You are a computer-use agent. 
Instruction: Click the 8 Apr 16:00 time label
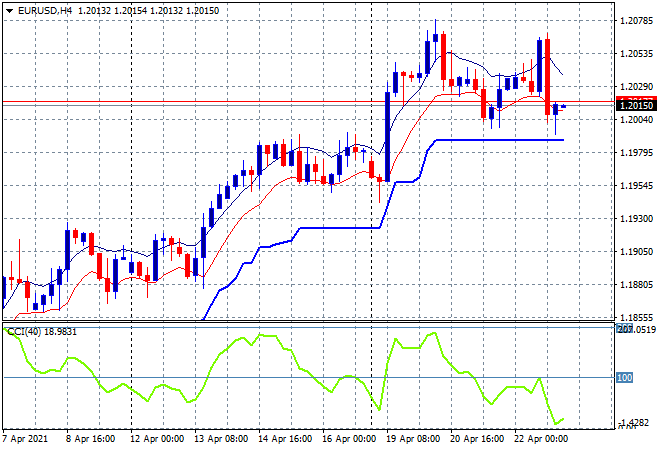[90, 439]
